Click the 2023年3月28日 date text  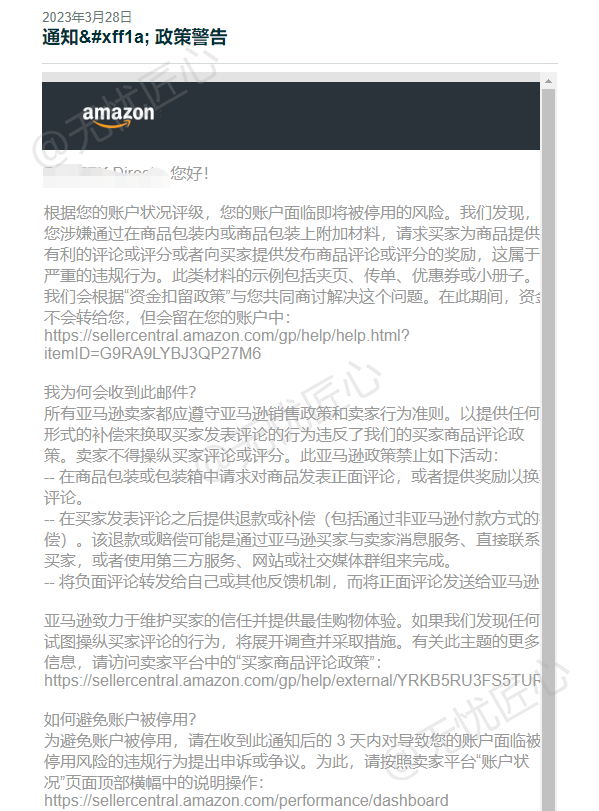tap(87, 17)
